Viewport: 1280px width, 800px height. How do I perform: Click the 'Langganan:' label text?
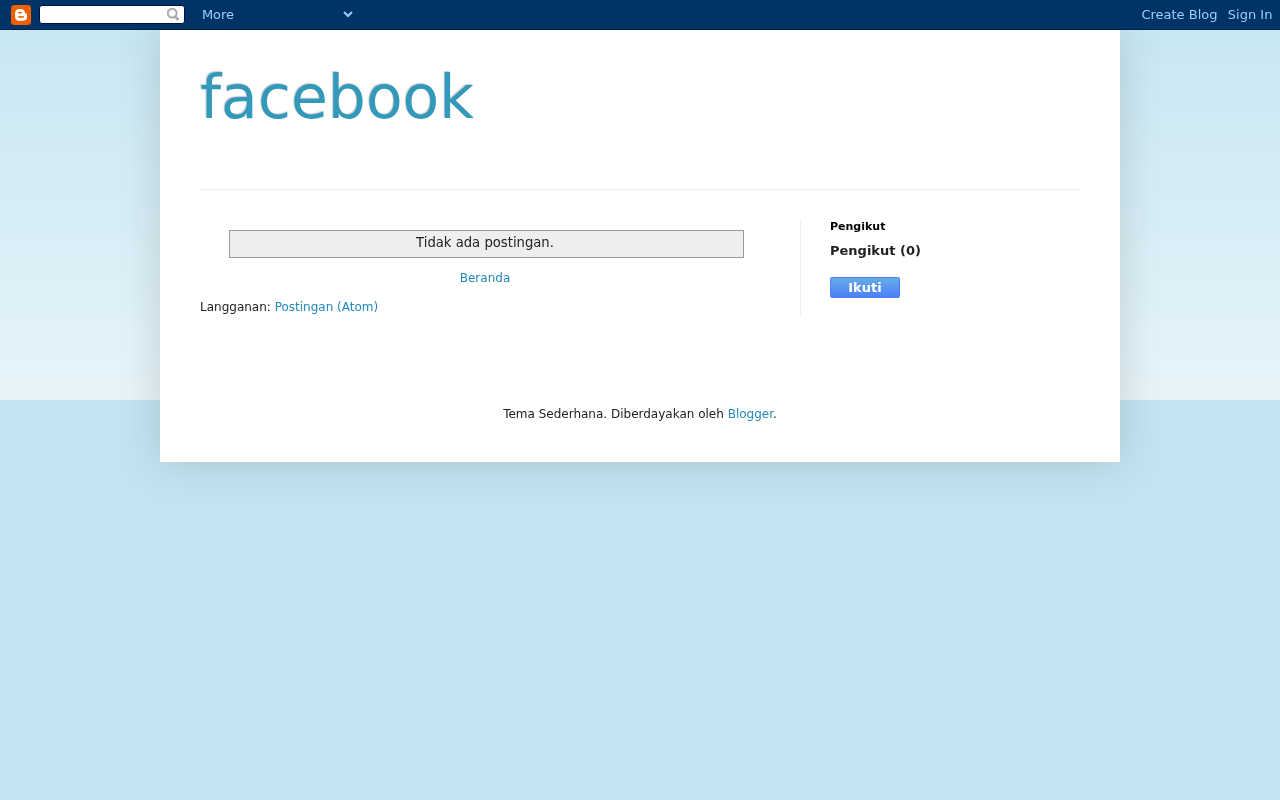[x=235, y=307]
